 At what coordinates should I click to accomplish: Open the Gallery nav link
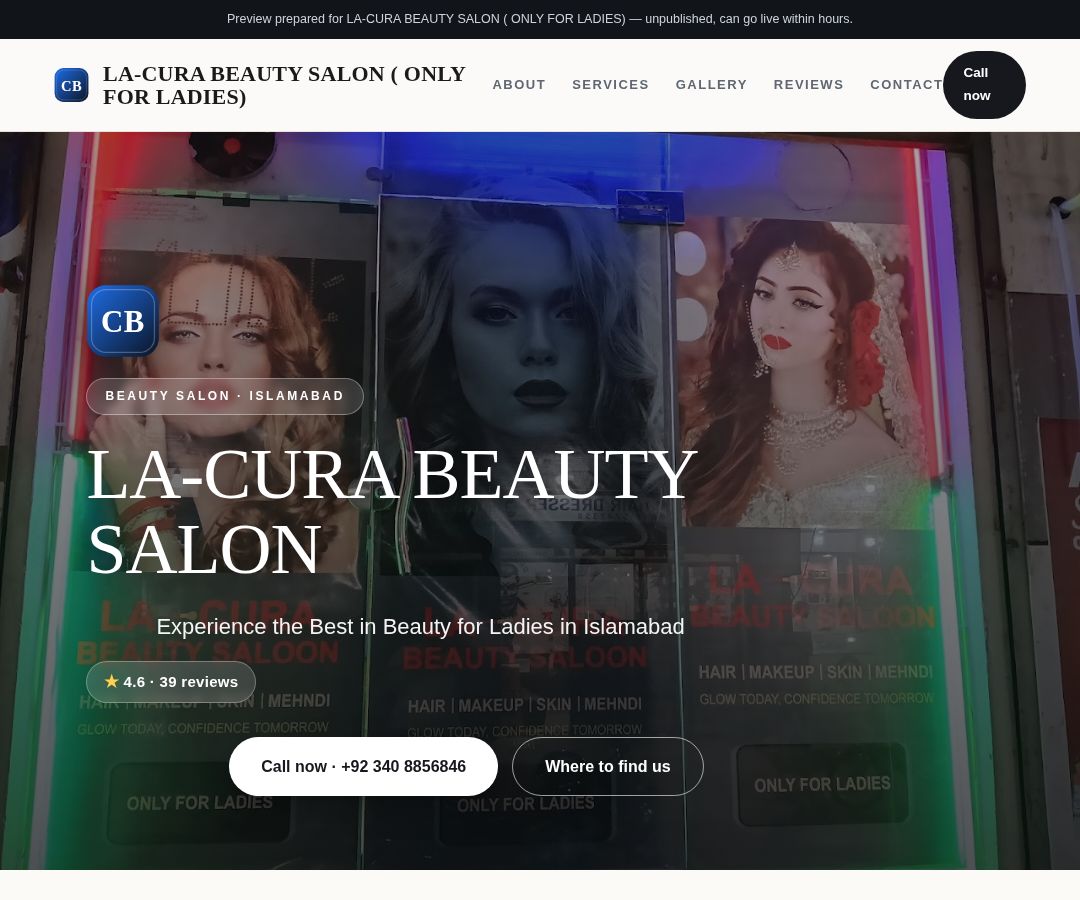(x=711, y=85)
